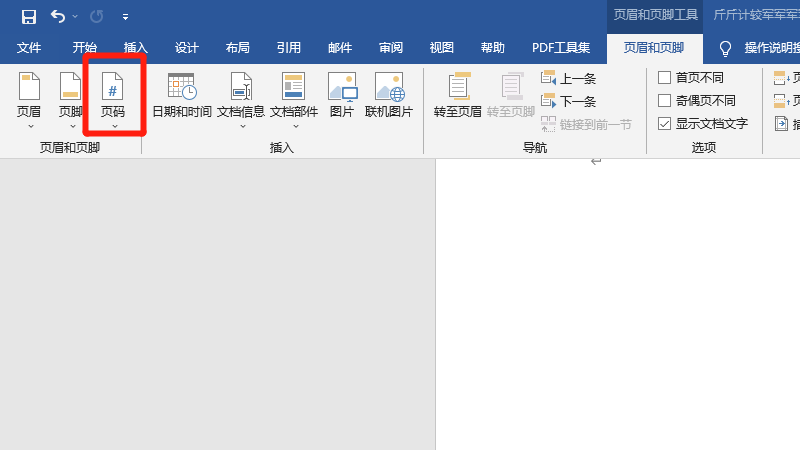Open Quick Access Toolbar customize arrow

(x=125, y=17)
